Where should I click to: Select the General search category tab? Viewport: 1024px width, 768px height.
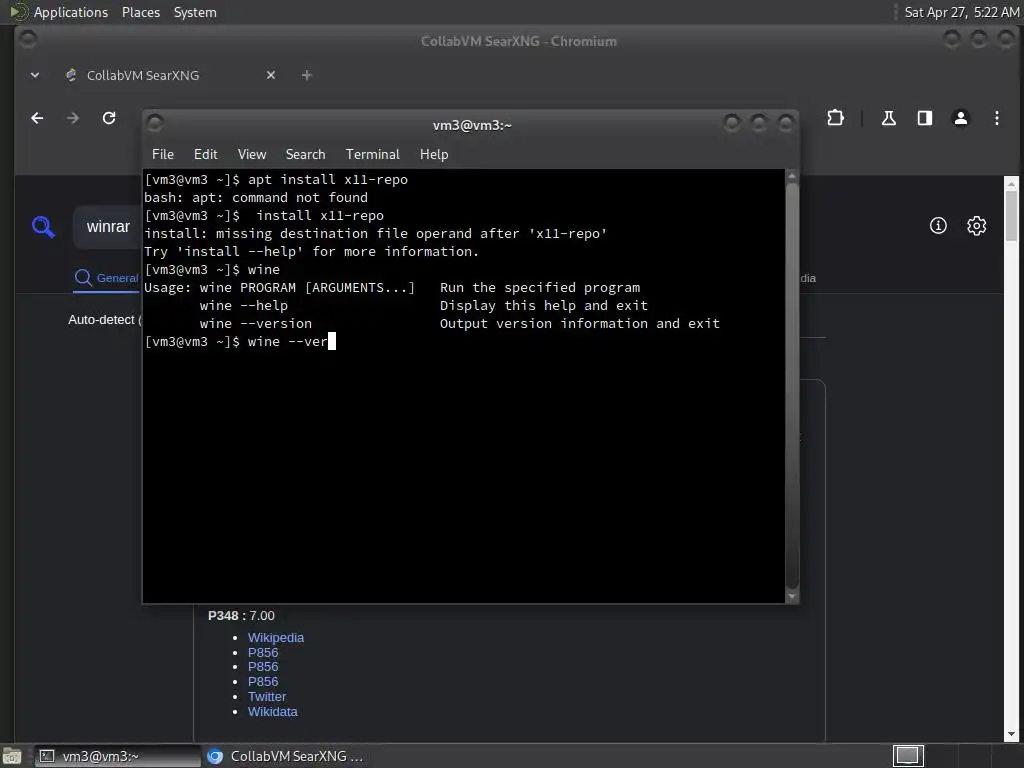pos(106,278)
